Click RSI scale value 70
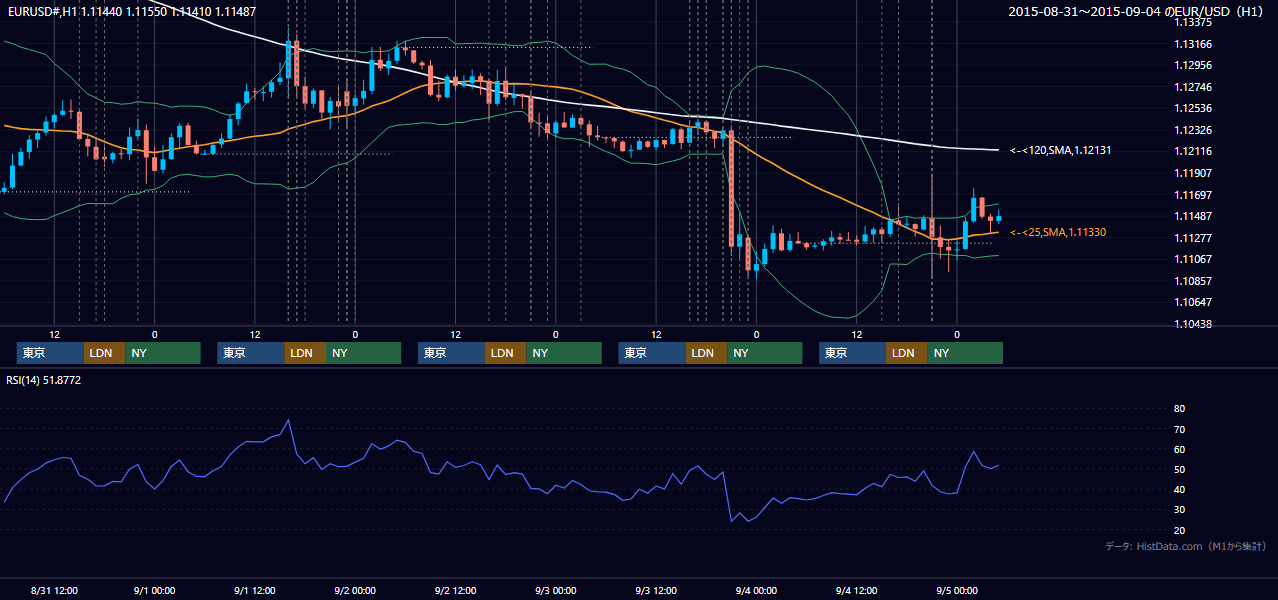 (1179, 429)
